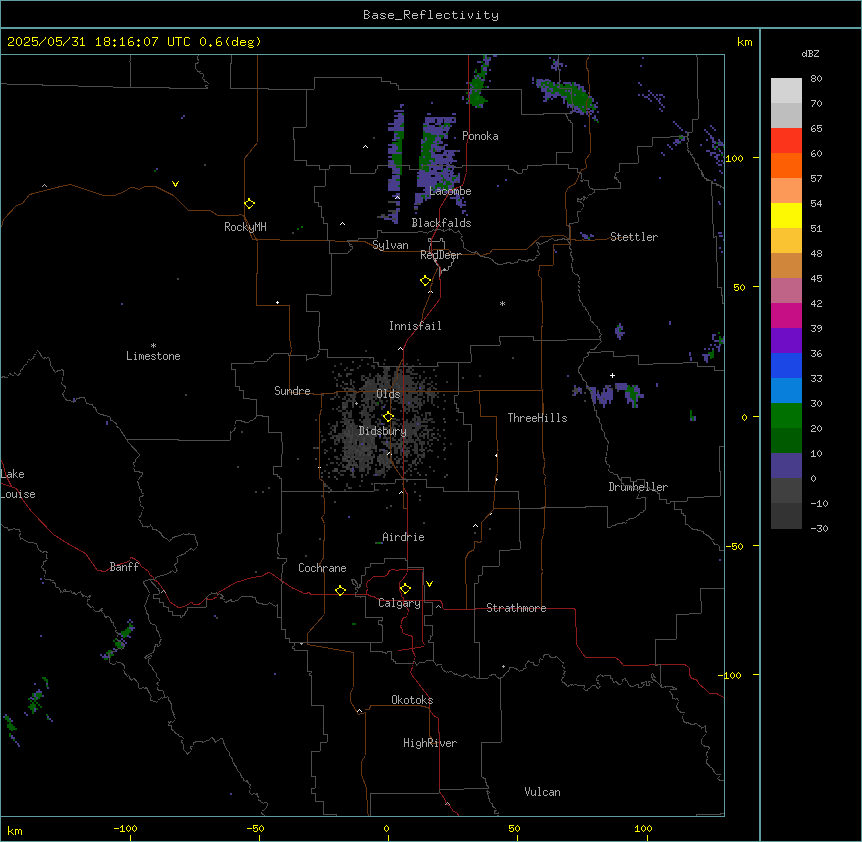Click the Okotoks label
The height and width of the screenshot is (842, 862).
[412, 700]
